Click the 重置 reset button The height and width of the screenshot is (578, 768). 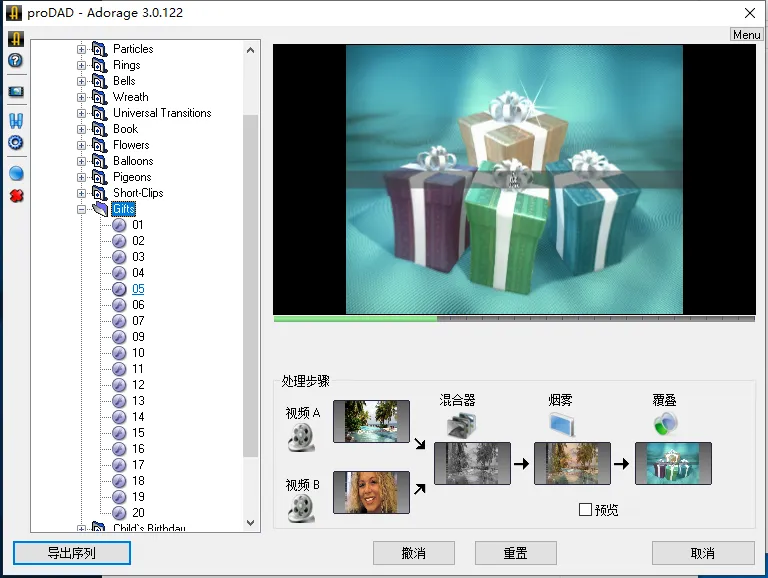coord(515,553)
